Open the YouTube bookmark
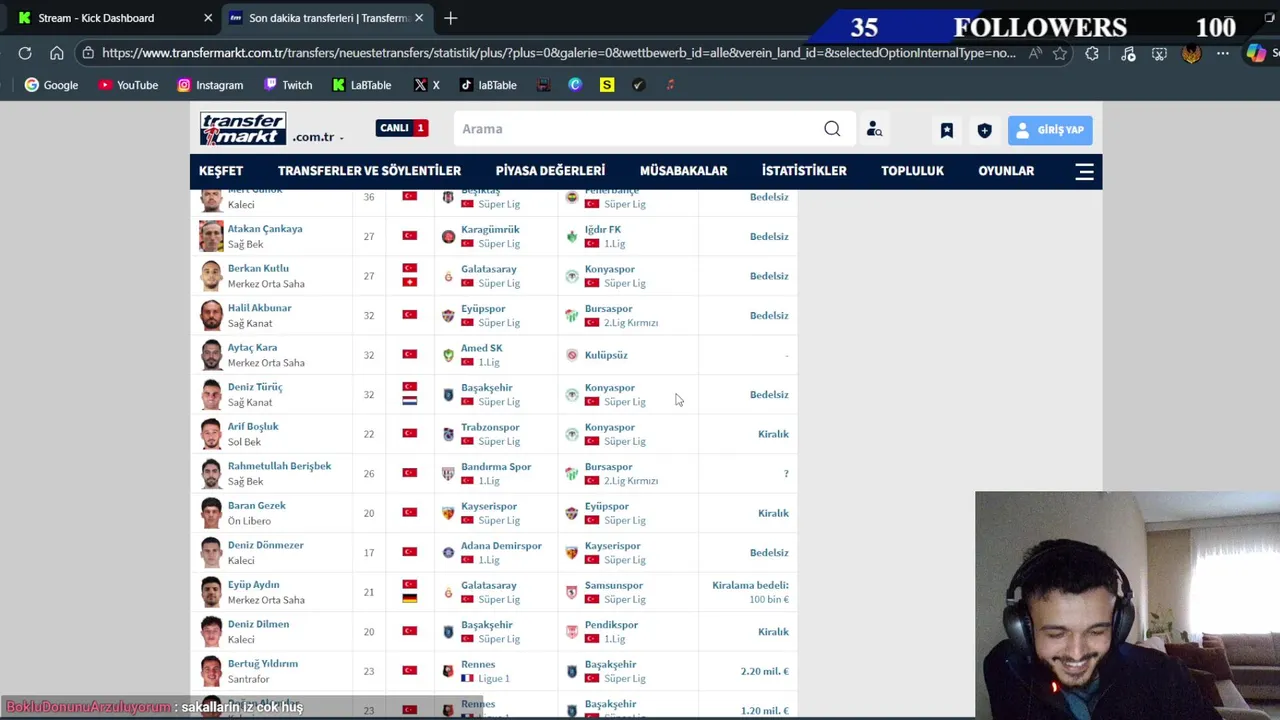 click(128, 85)
